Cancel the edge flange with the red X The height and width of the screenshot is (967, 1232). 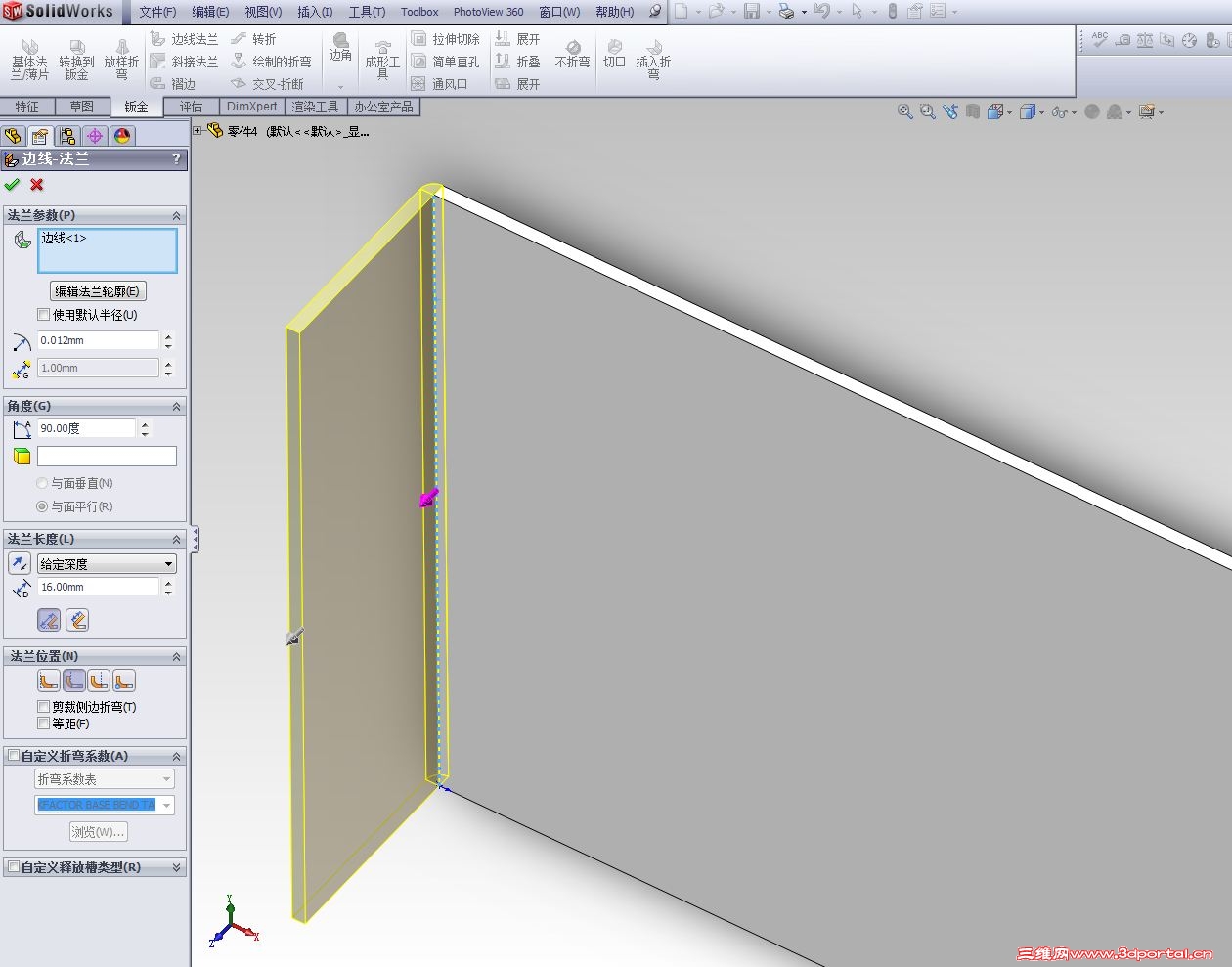pyautogui.click(x=37, y=184)
